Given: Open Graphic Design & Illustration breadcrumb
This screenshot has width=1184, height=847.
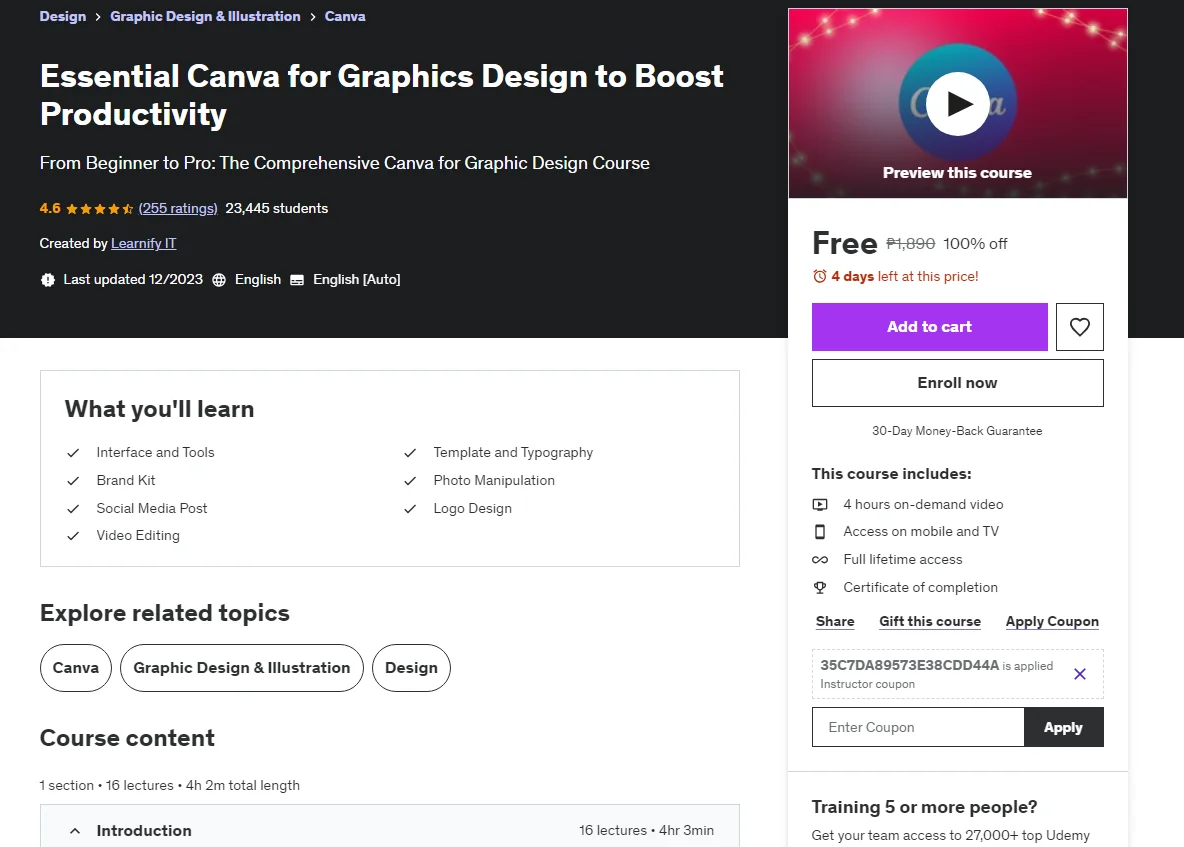Looking at the screenshot, I should click(x=205, y=16).
